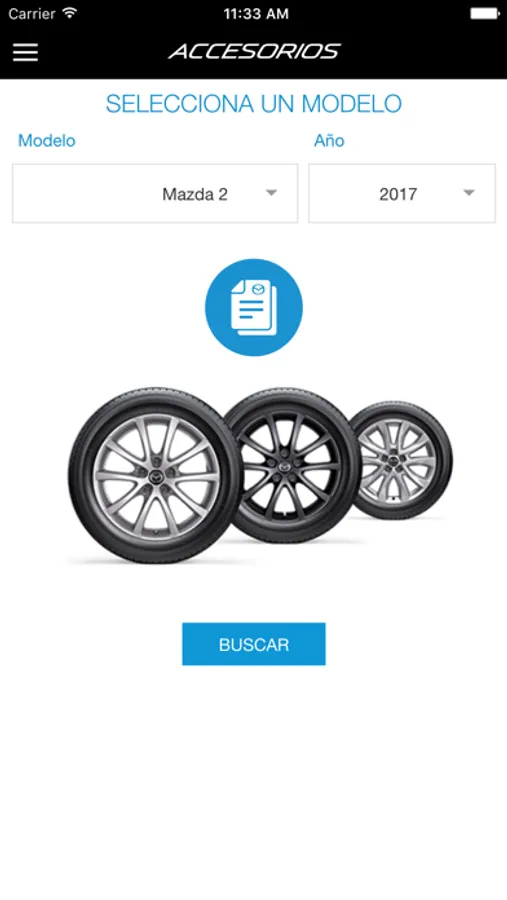Screen dimensions: 507x900
Task: Tap the blue document catalog icon
Action: 254,307
